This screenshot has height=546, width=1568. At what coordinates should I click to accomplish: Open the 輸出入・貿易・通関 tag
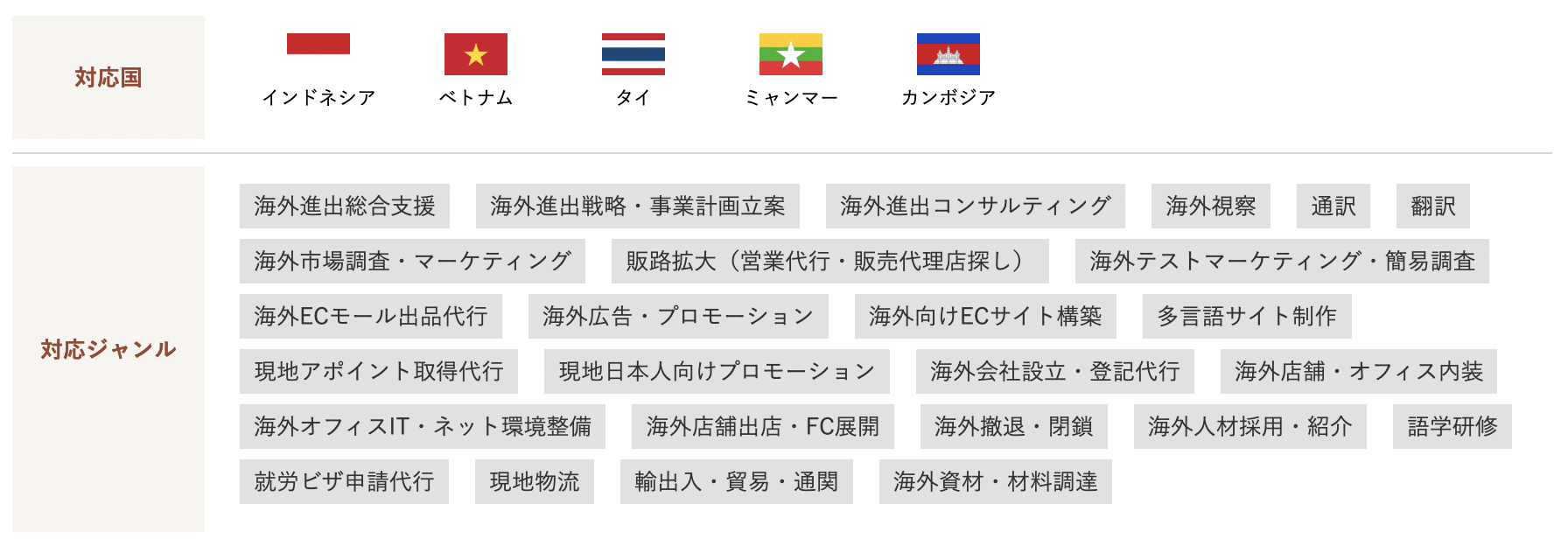[x=737, y=481]
